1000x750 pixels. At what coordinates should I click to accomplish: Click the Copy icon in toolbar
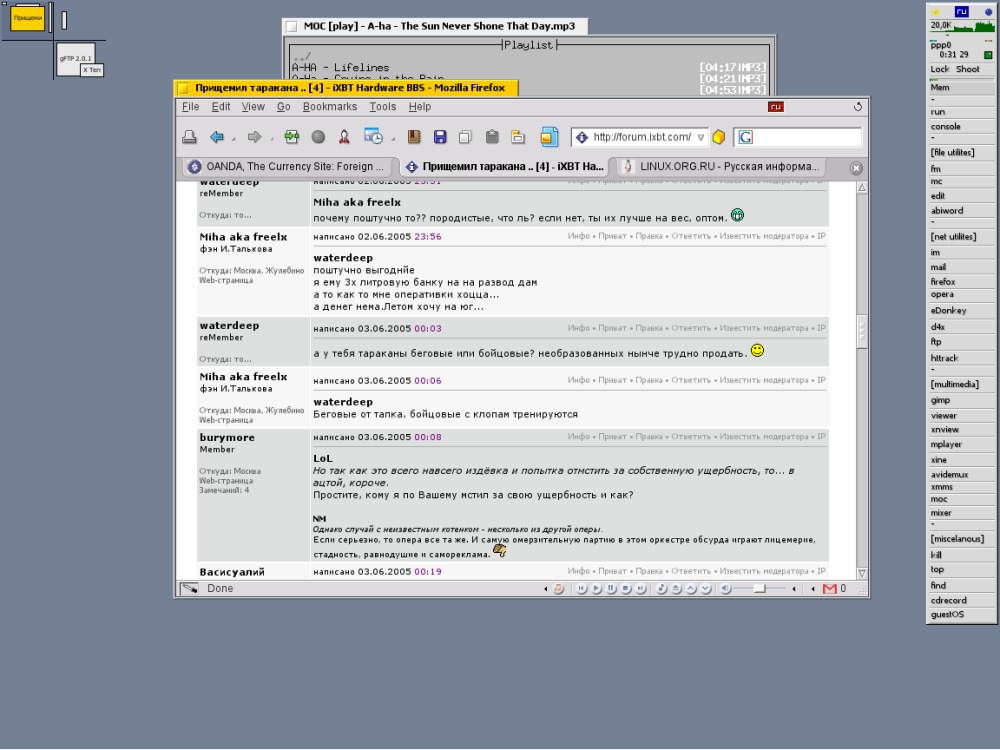[x=466, y=137]
